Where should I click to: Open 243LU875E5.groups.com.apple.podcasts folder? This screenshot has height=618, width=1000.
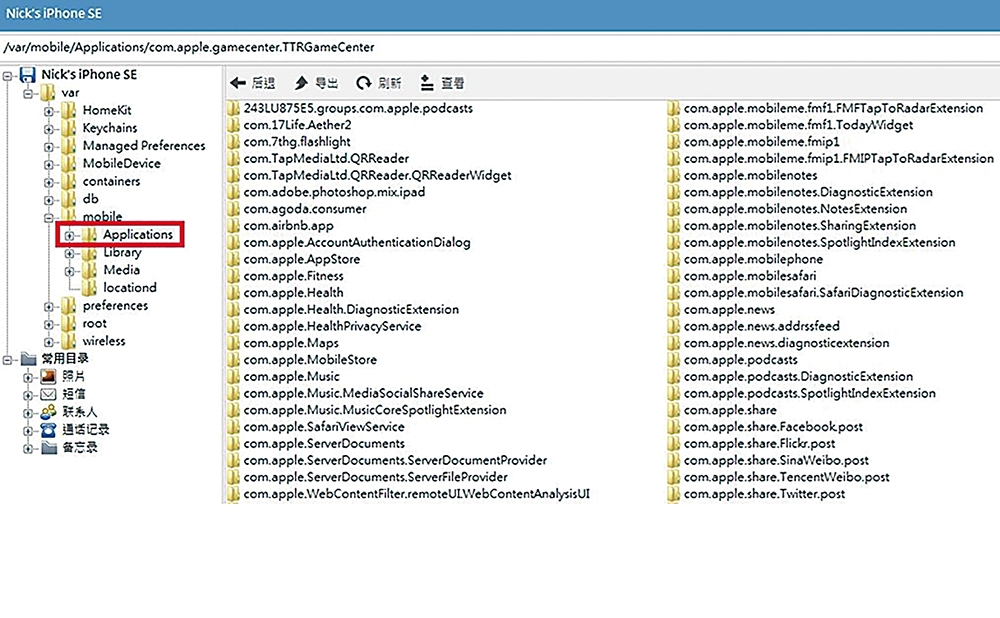pos(358,108)
